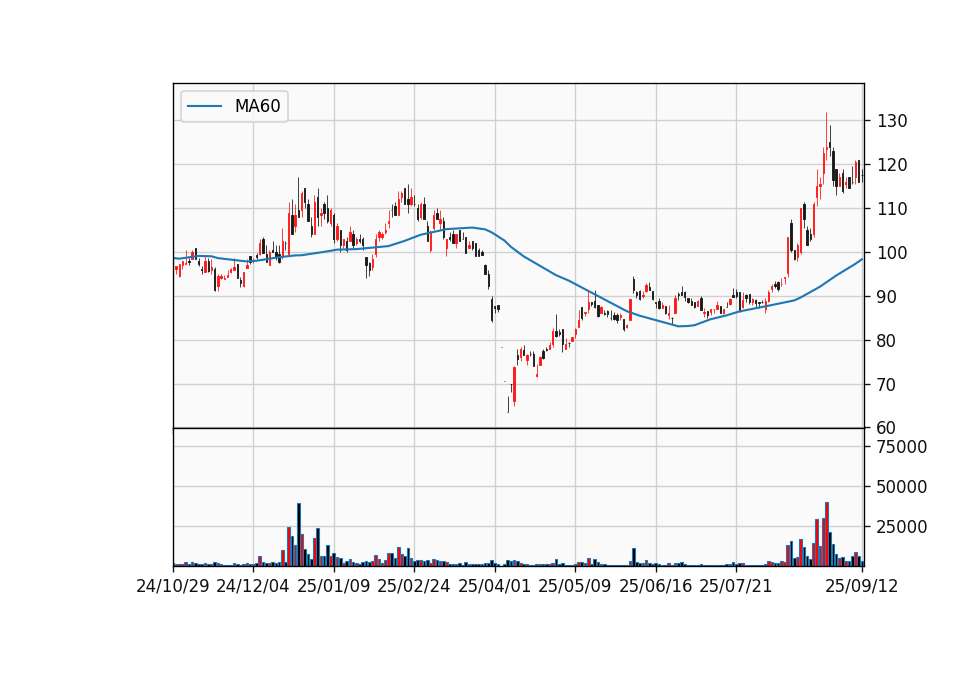The width and height of the screenshot is (960, 690).
Task: Click the 25/07/21 date axis label
Action: pyautogui.click(x=736, y=586)
